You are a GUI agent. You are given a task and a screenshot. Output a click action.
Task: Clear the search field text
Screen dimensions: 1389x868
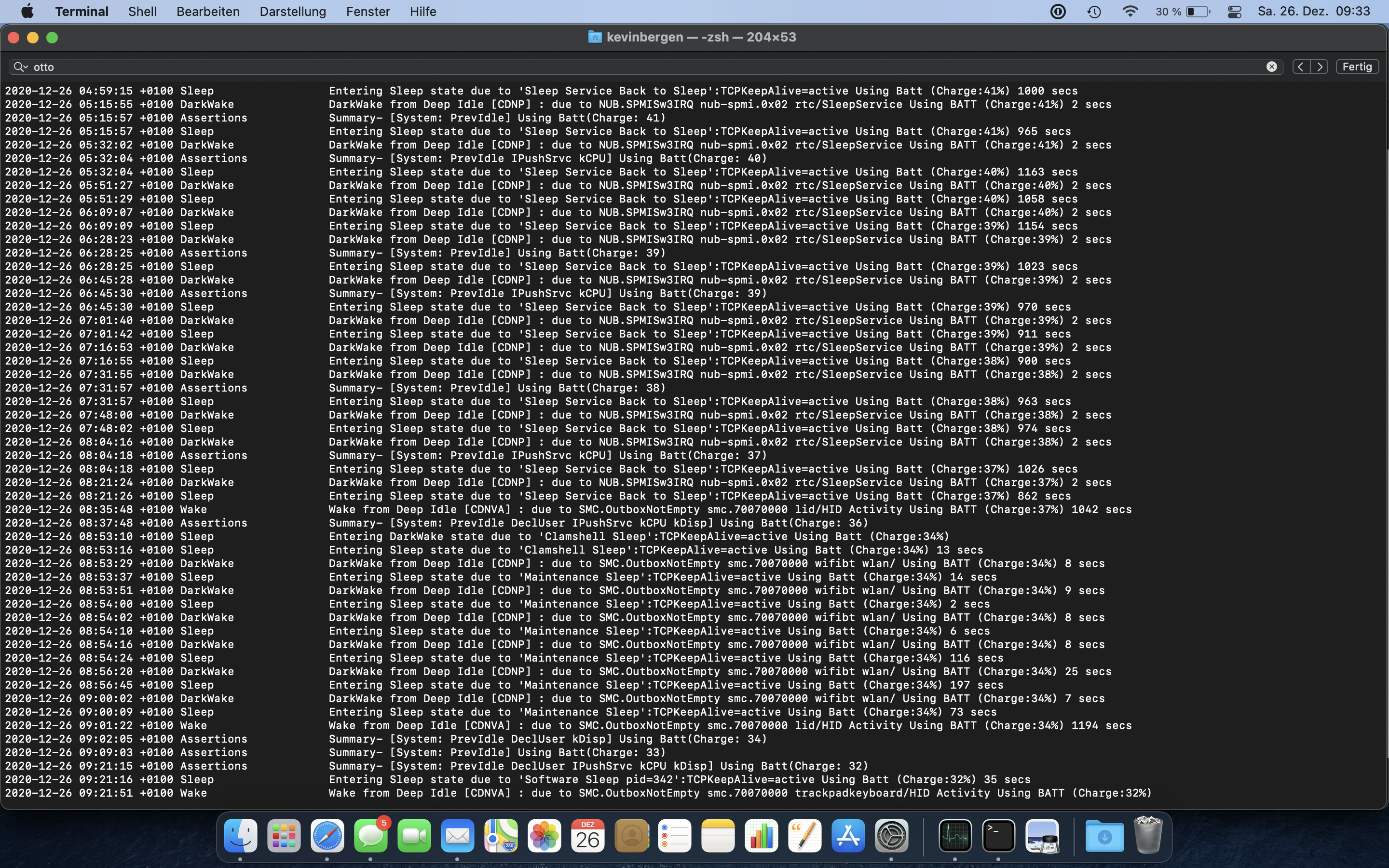tap(1271, 67)
